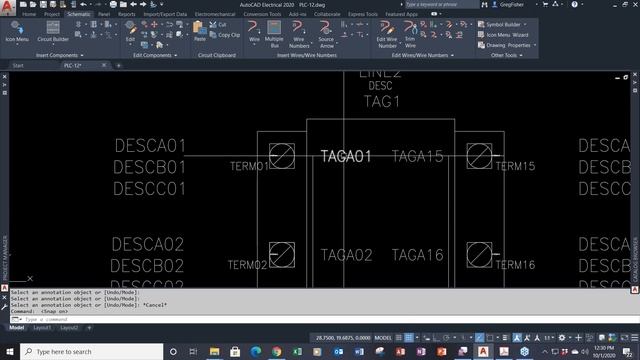Switch to the Reports ribbon tab

(x=127, y=14)
